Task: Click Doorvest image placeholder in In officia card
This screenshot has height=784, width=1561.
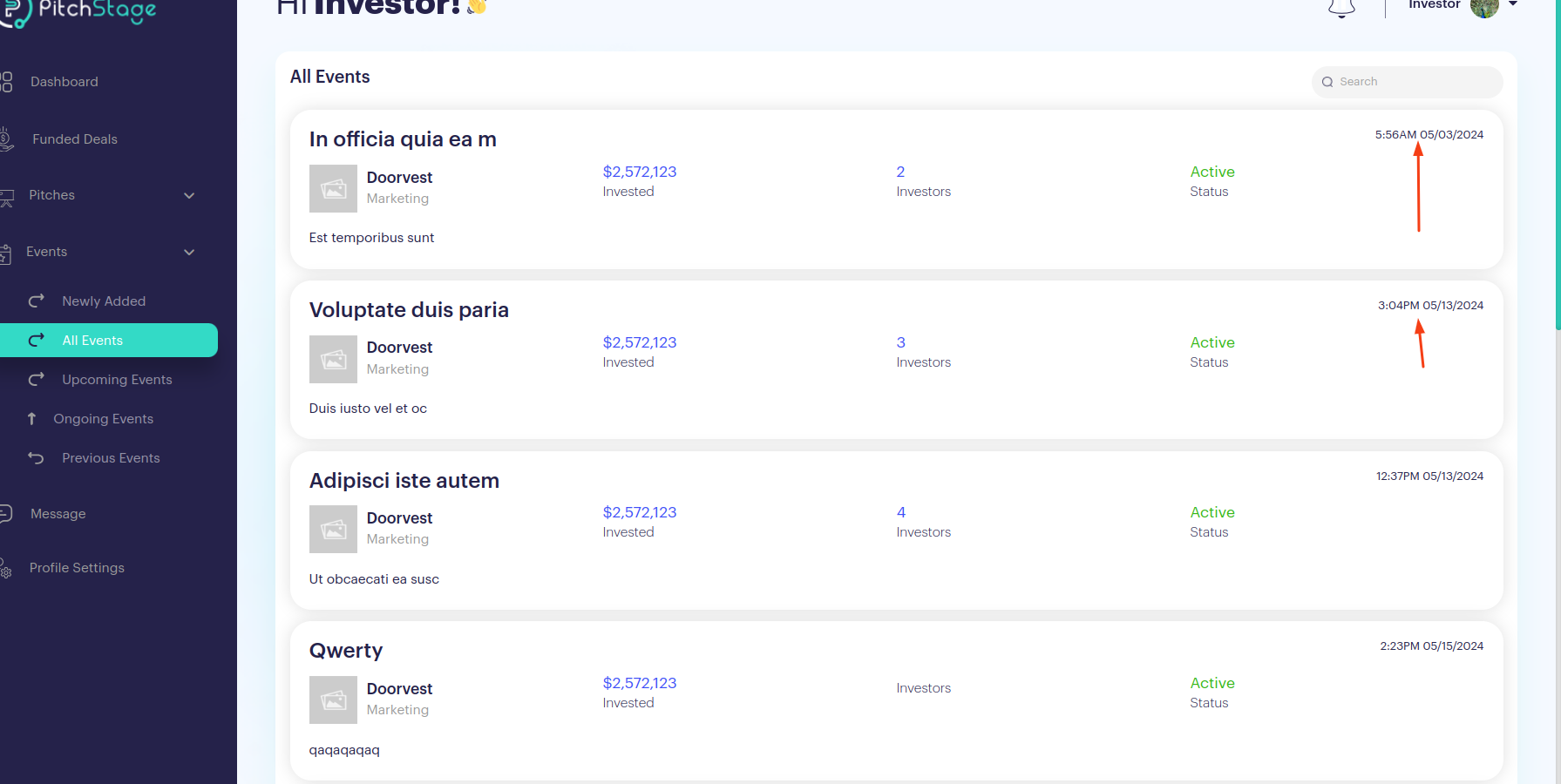Action: (333, 188)
